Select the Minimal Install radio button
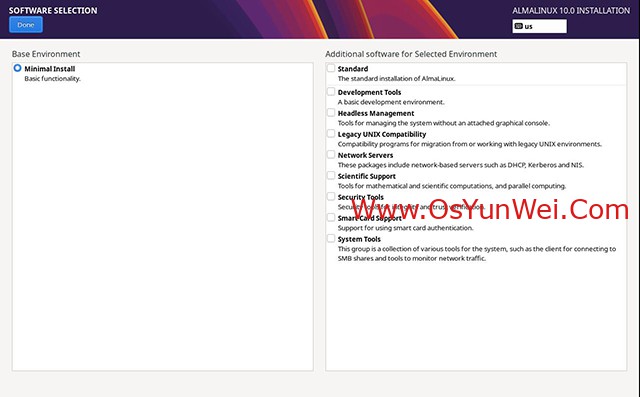This screenshot has width=640, height=397. click(x=17, y=68)
